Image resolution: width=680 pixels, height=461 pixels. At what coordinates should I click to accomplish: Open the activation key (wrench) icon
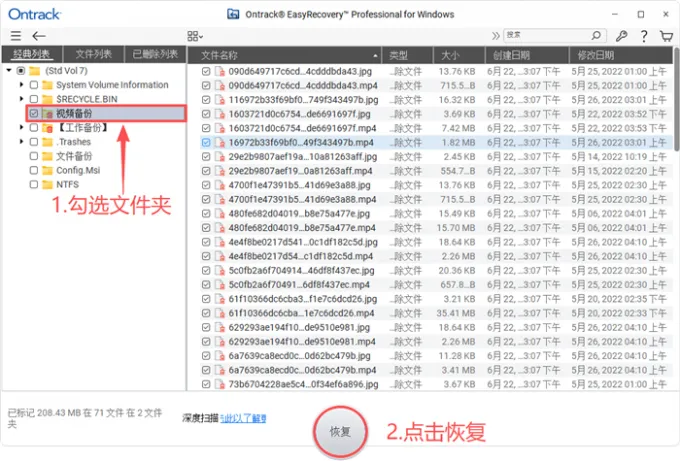[621, 36]
